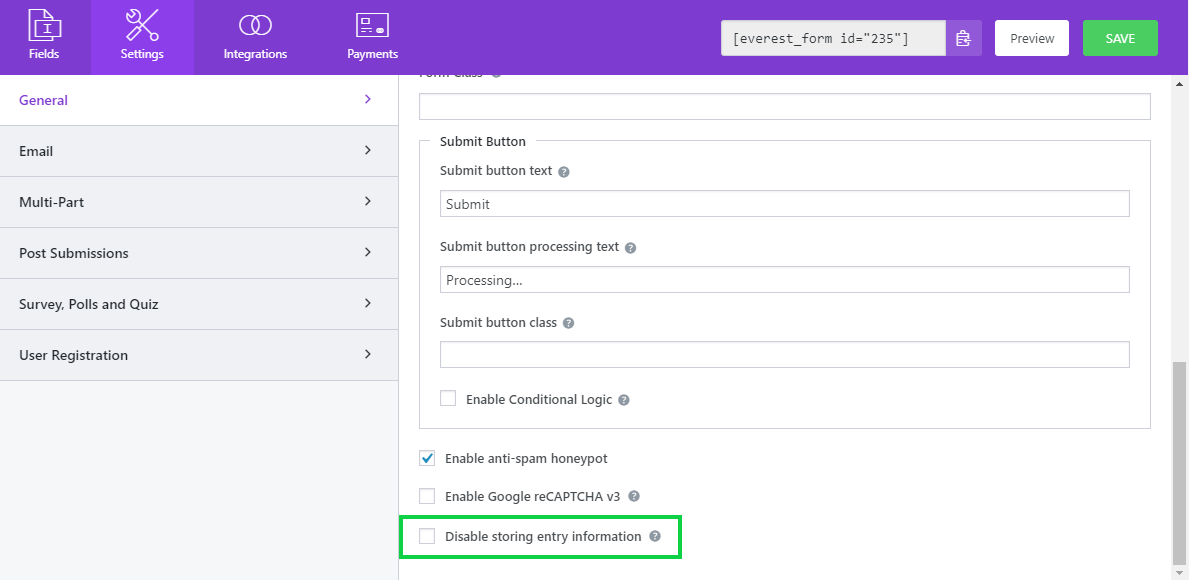Viewport: 1189px width, 580px height.
Task: View help icon for Disable storing entry information
Action: tap(655, 536)
